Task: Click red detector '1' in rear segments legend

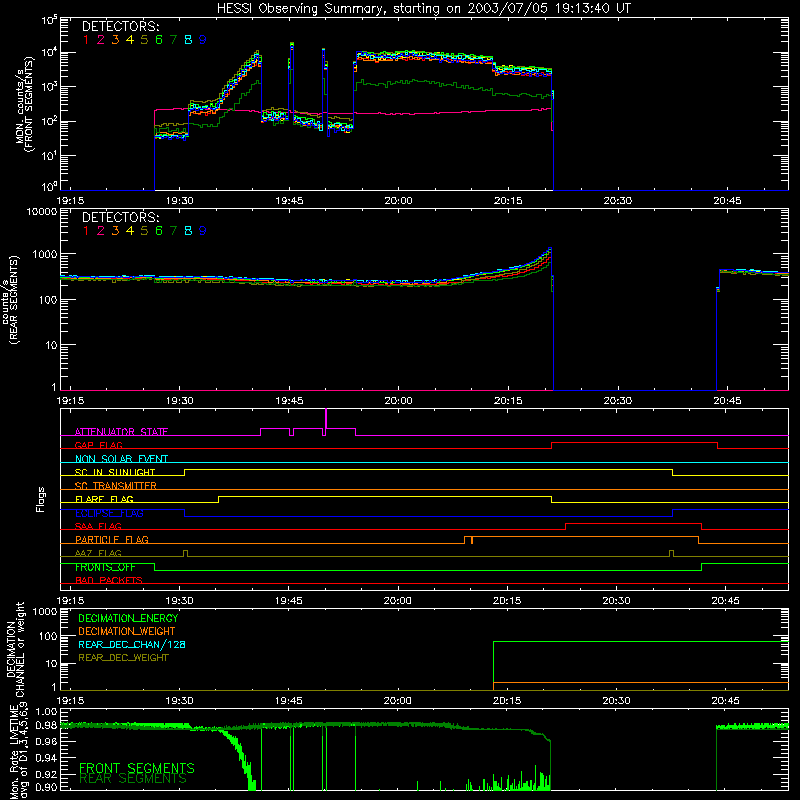Action: [86, 231]
